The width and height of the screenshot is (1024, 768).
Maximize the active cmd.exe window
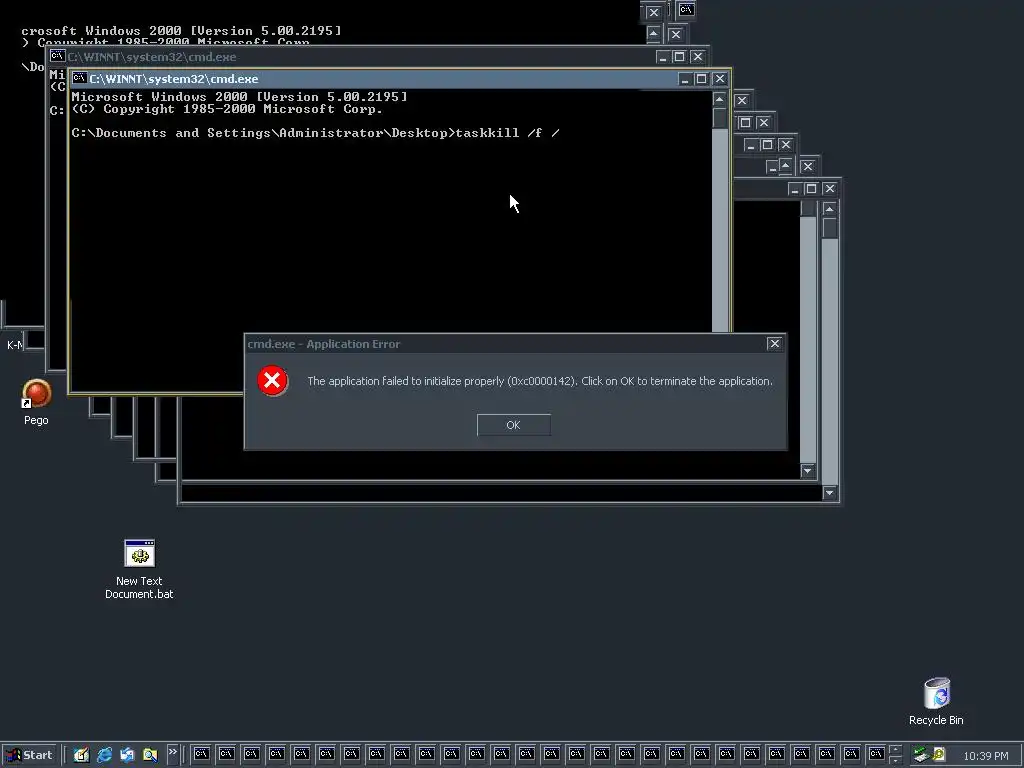click(701, 79)
